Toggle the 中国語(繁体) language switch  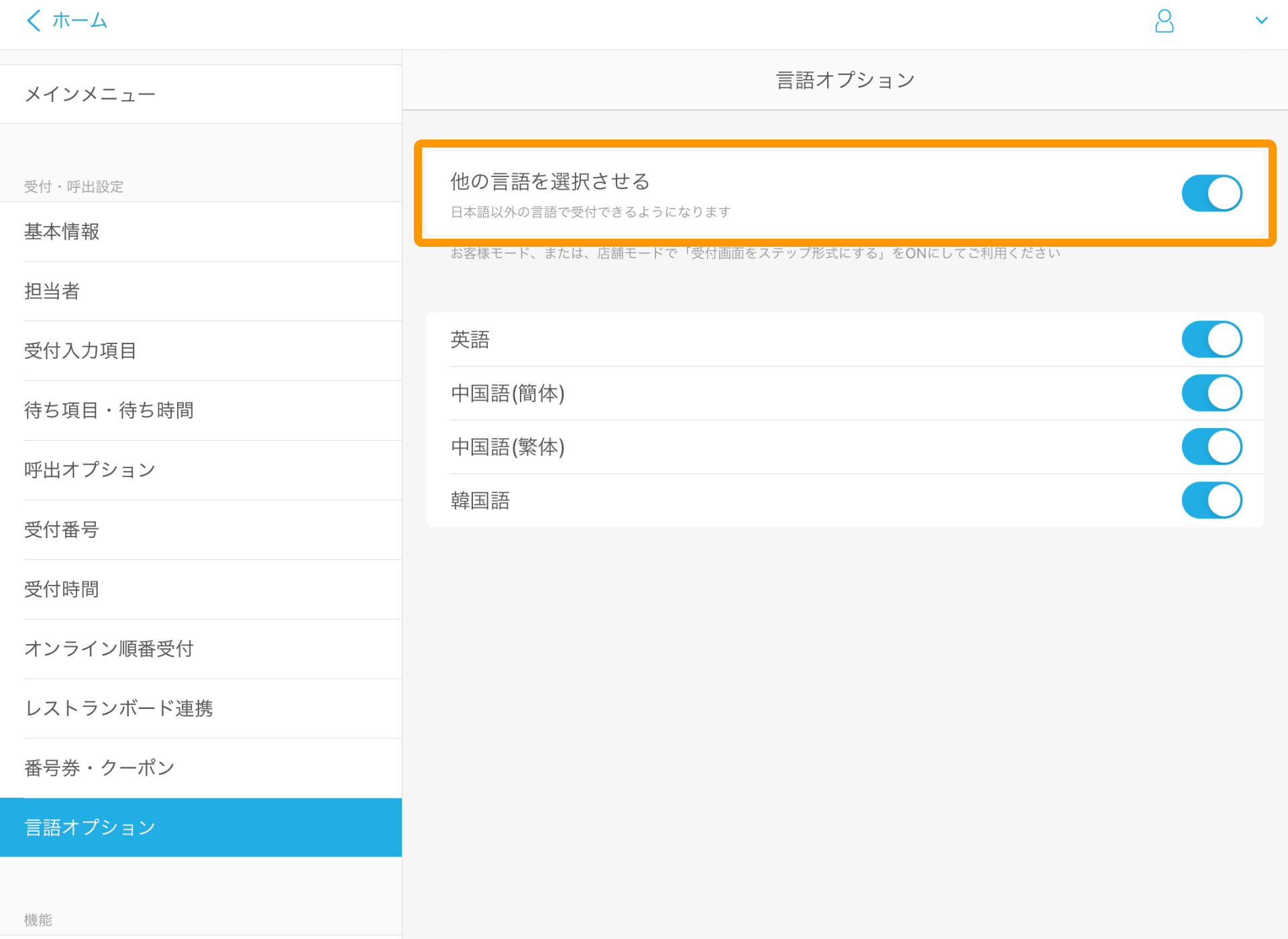1212,447
